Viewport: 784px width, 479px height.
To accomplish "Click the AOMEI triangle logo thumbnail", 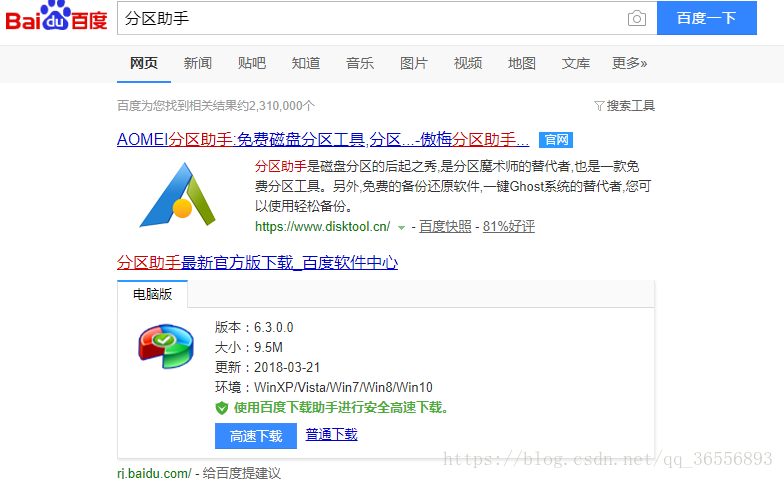I will [x=178, y=196].
